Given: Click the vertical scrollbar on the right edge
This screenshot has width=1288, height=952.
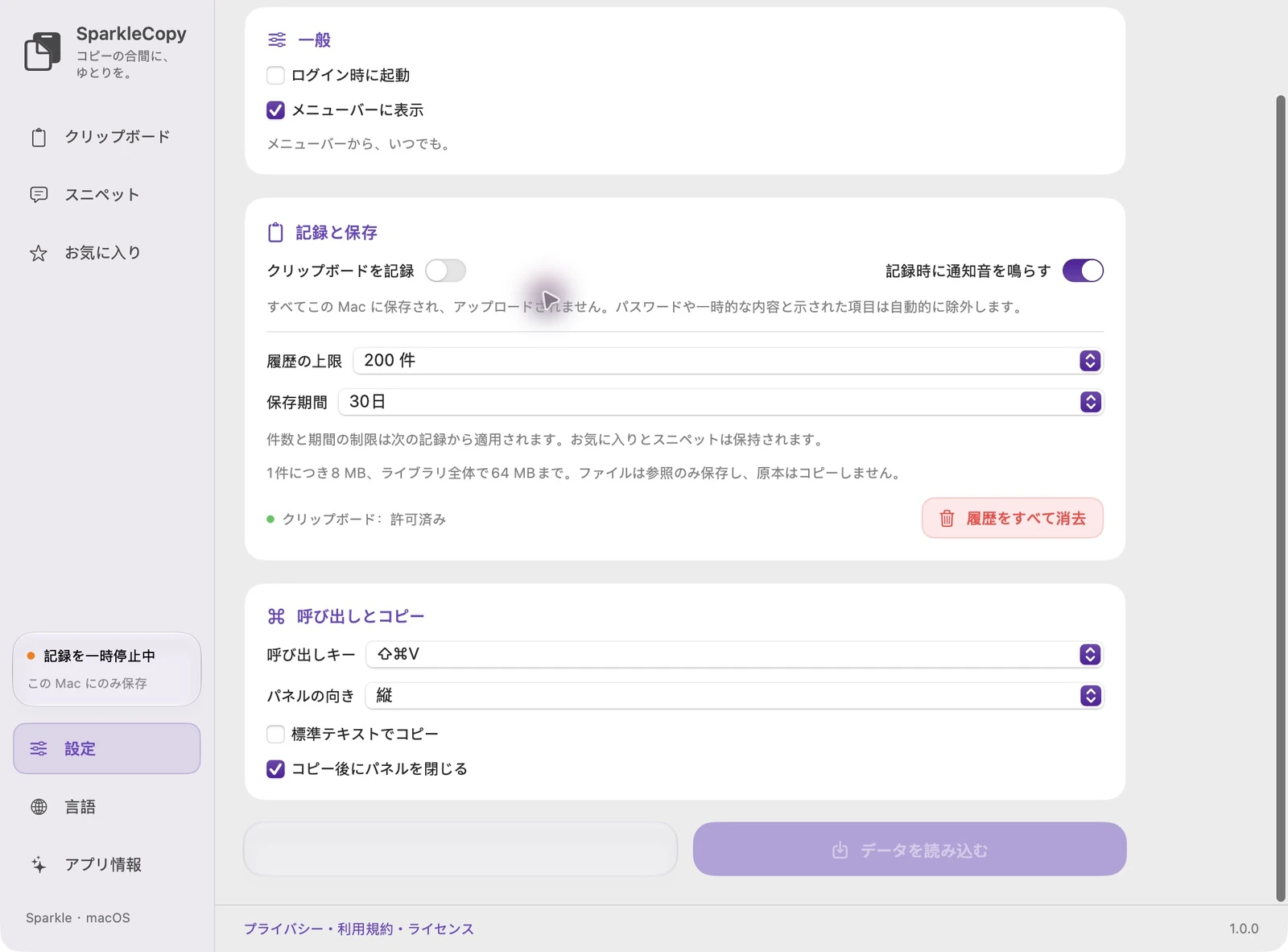Looking at the screenshot, I should (x=1281, y=499).
